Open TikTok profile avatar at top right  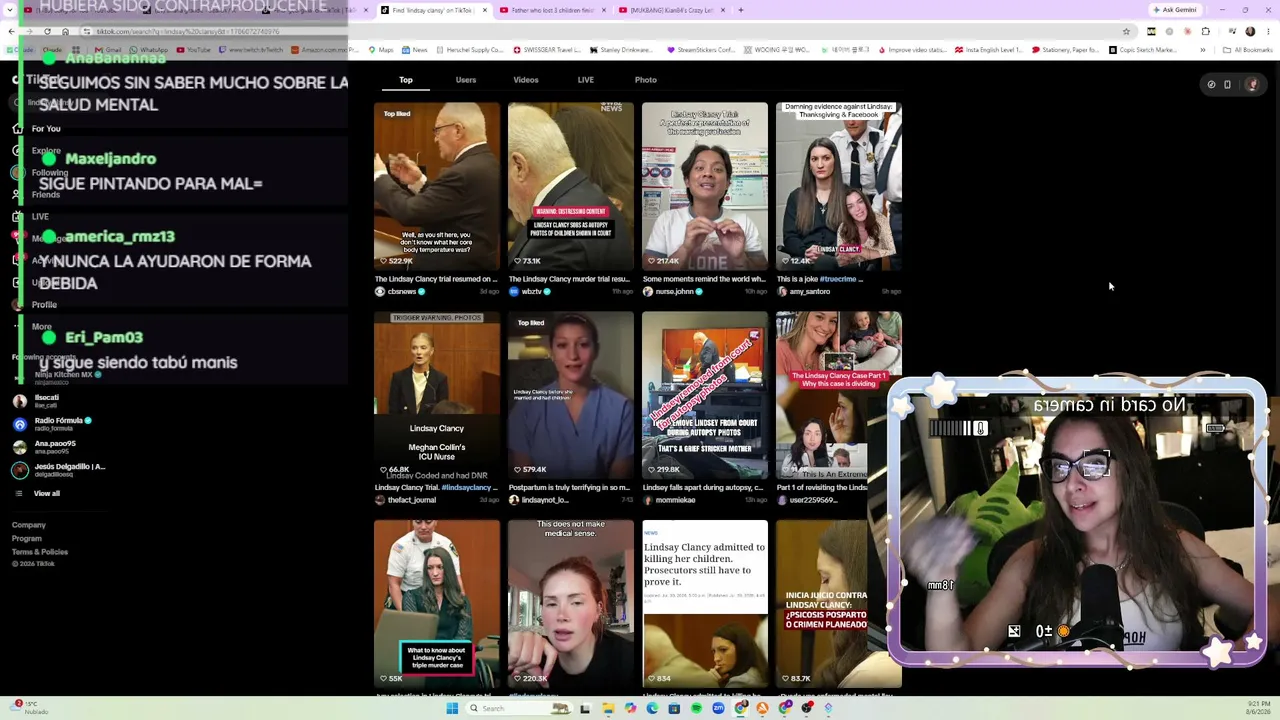point(1252,84)
